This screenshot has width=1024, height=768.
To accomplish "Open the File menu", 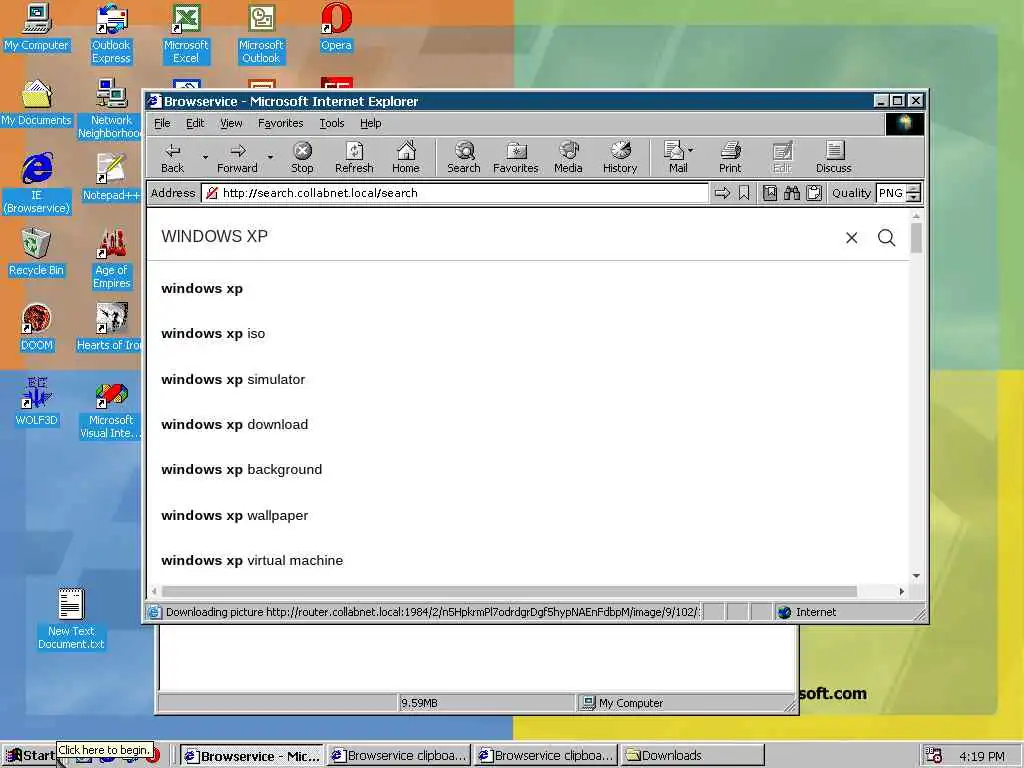I will click(x=162, y=123).
